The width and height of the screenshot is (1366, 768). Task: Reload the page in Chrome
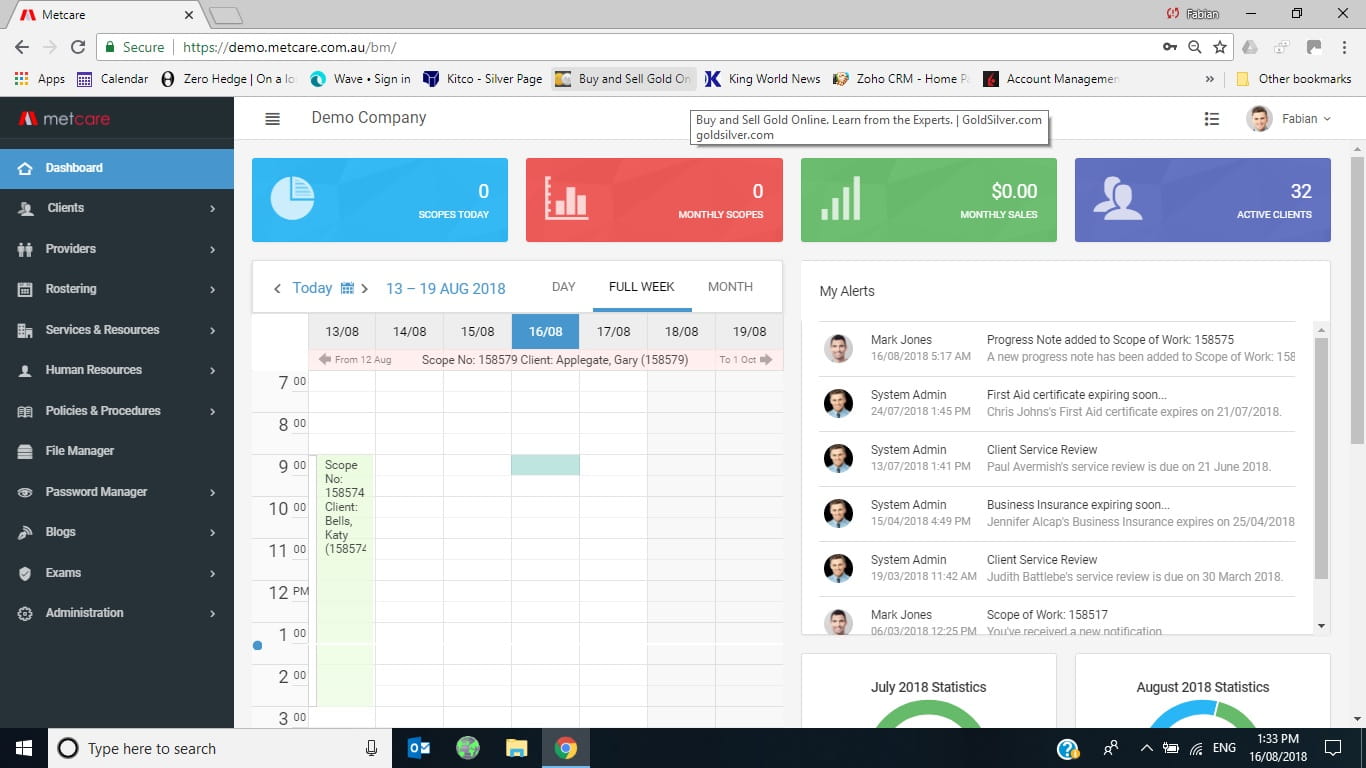click(78, 47)
